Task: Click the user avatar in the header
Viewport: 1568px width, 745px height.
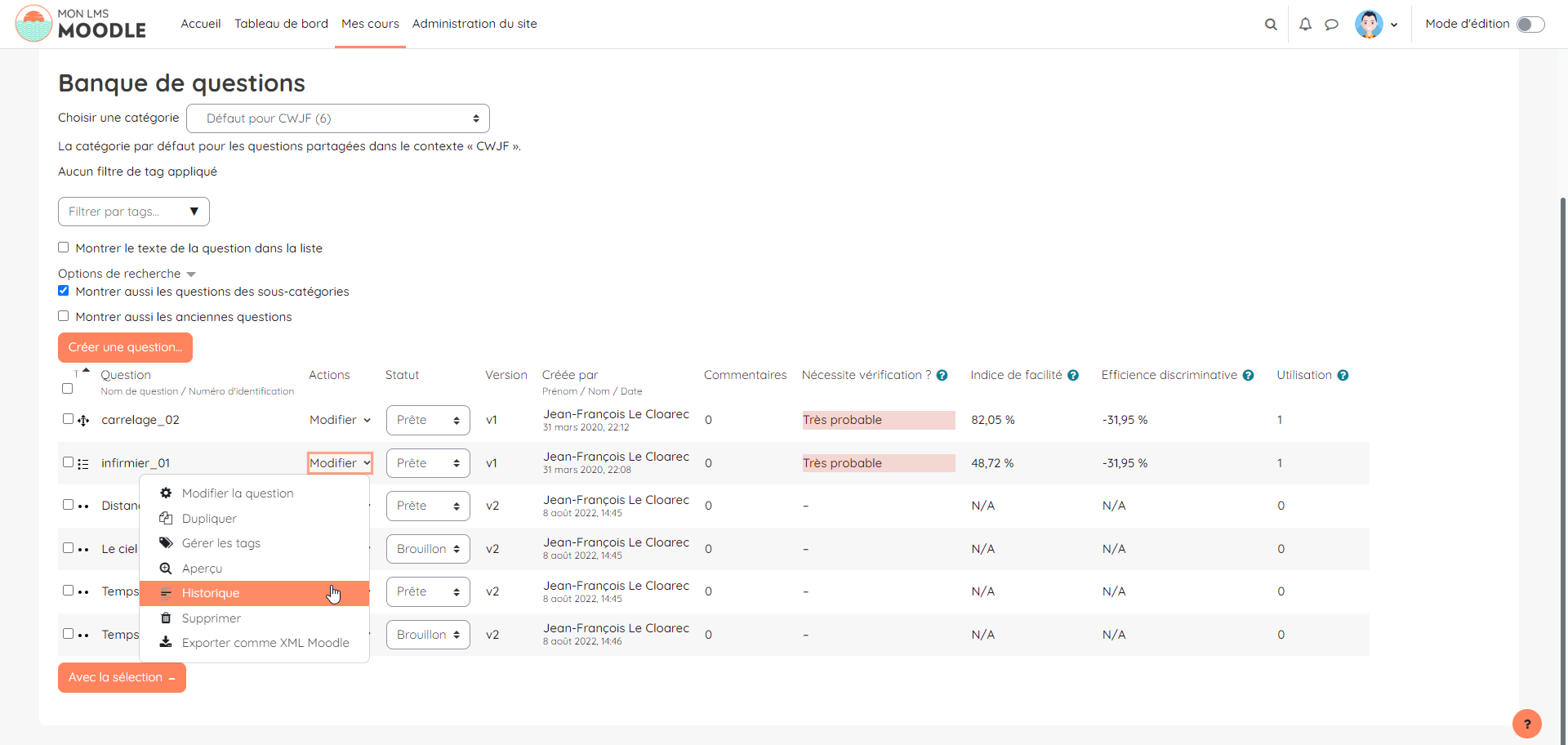Action: (1369, 25)
